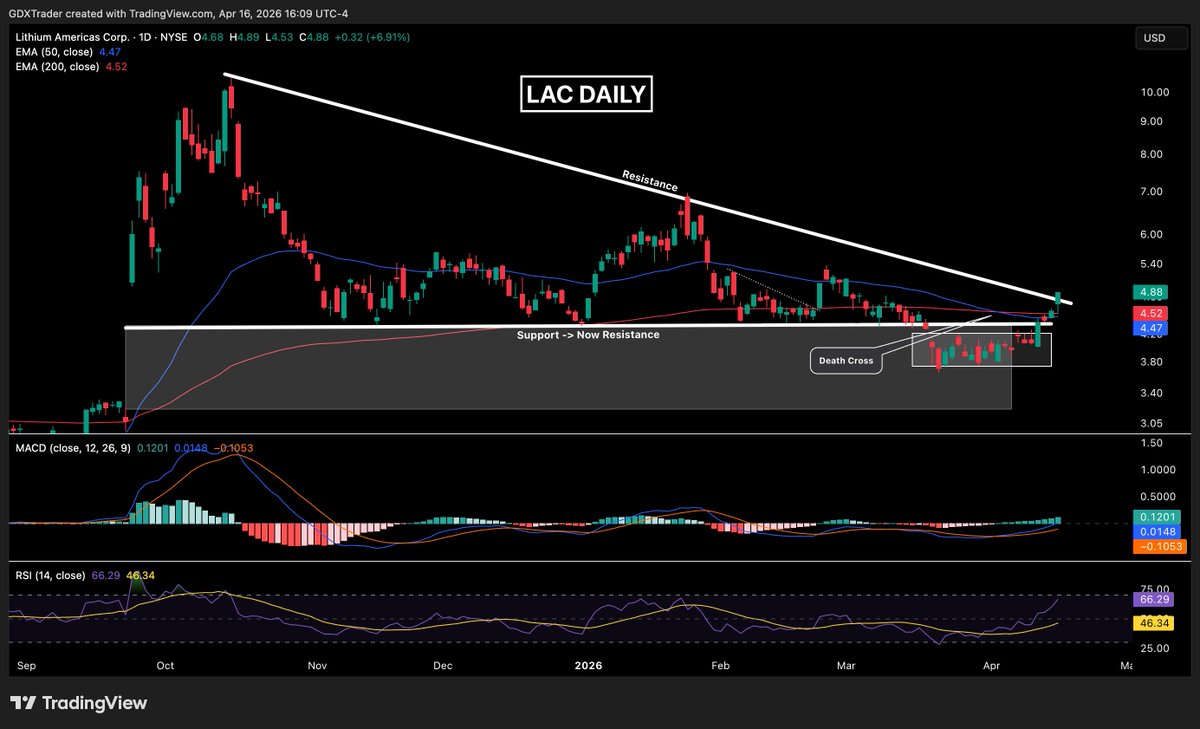Click the 1.50 MACD axis label

(x=1151, y=442)
